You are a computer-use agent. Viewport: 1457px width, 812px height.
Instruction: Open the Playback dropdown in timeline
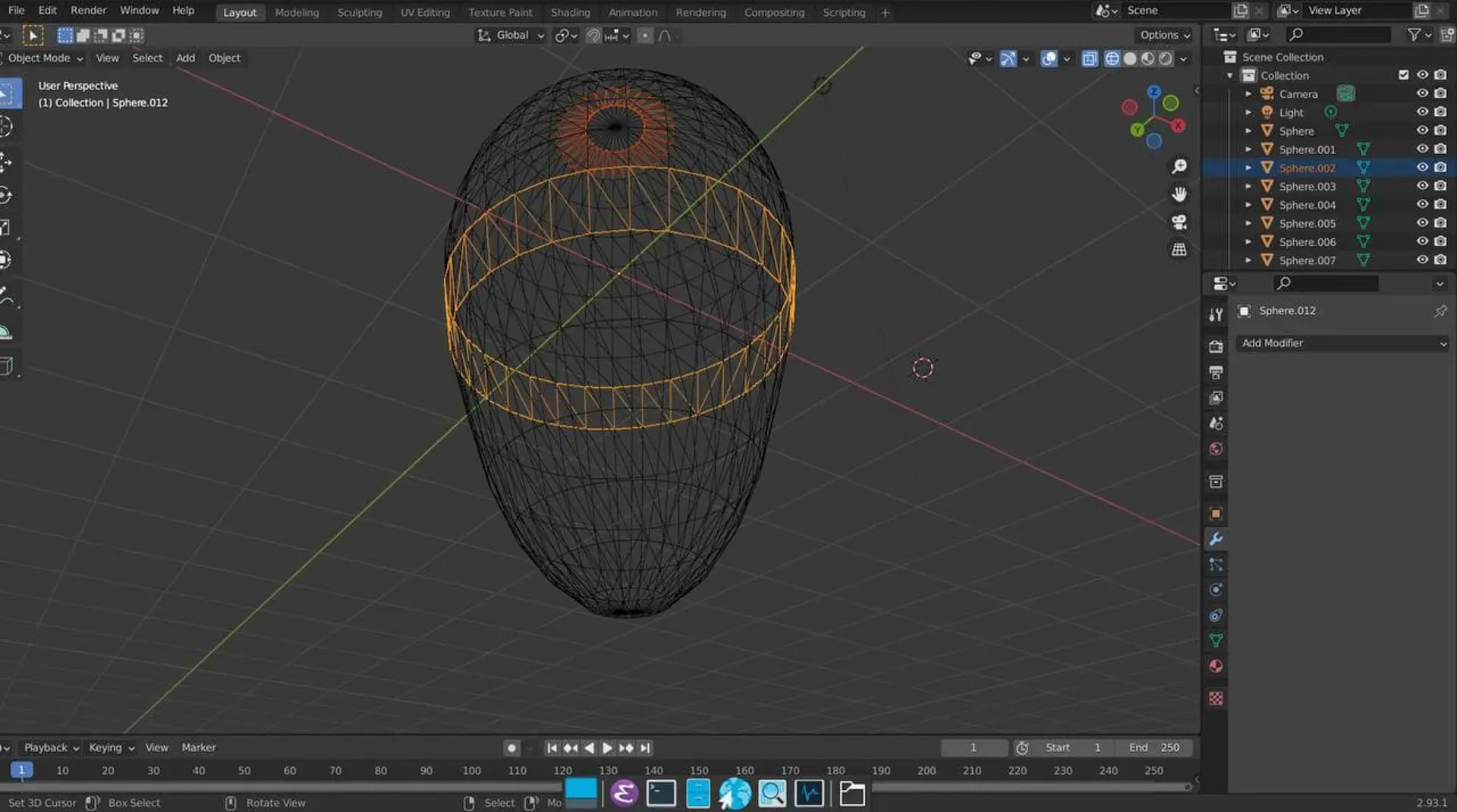tap(52, 747)
